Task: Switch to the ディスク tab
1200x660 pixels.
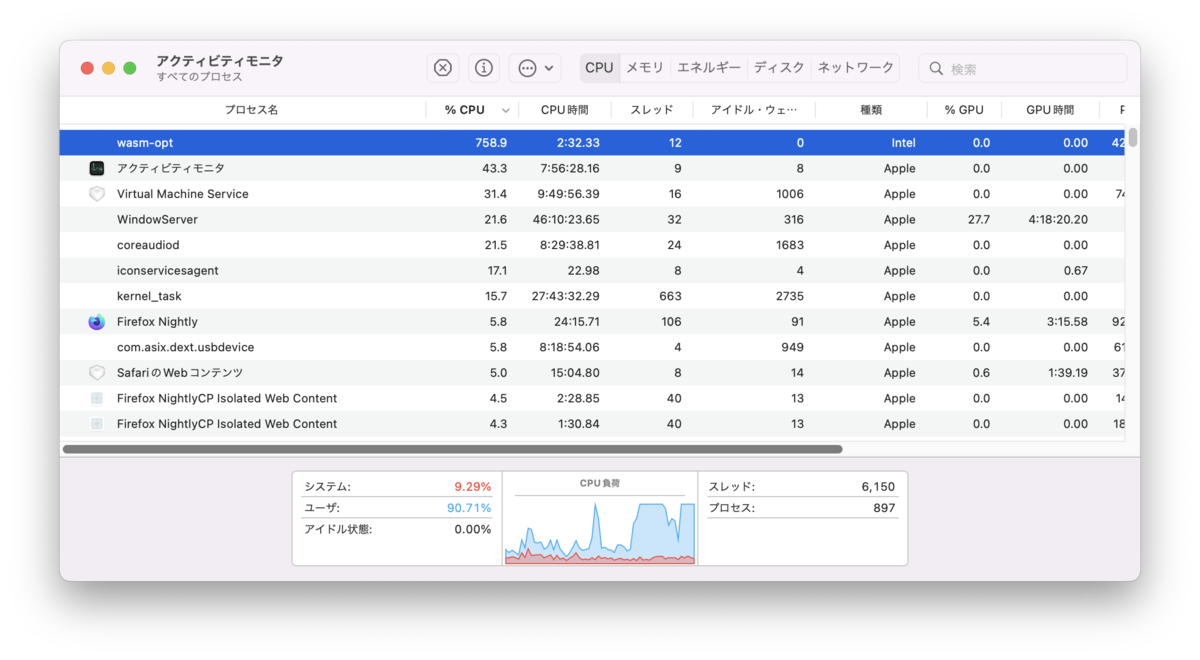Action: pos(779,68)
